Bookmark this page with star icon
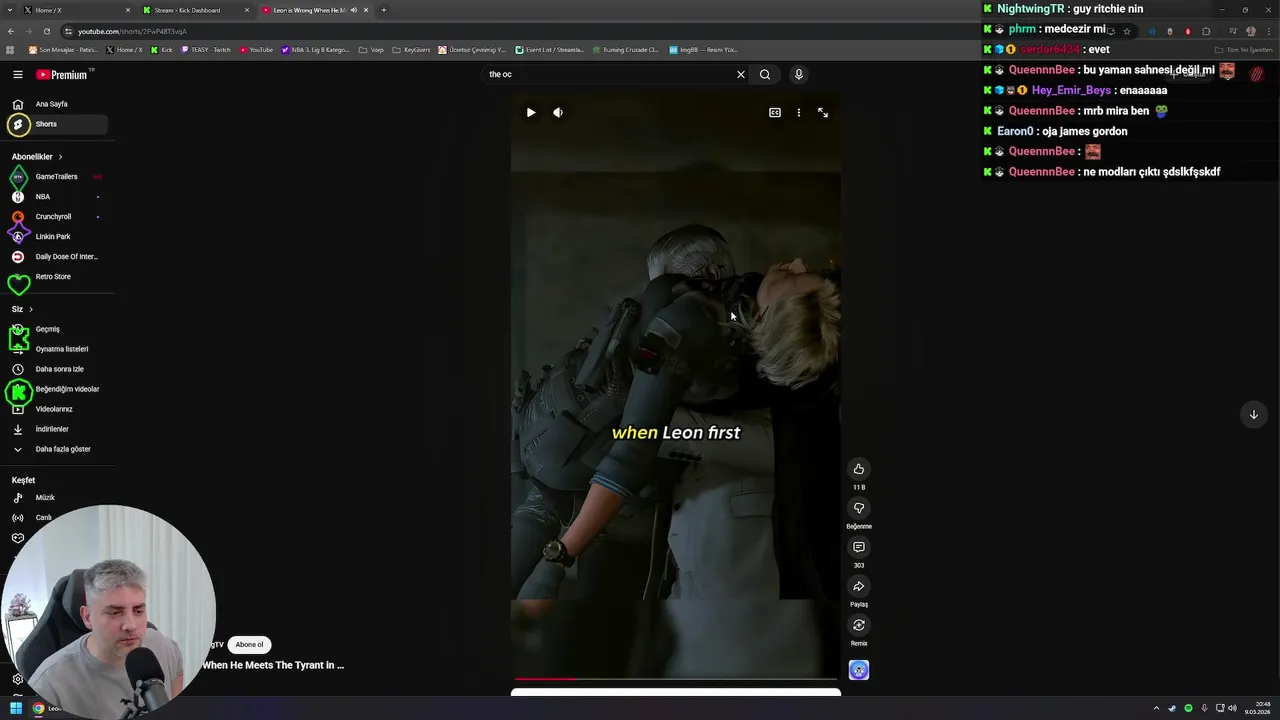 [1127, 31]
